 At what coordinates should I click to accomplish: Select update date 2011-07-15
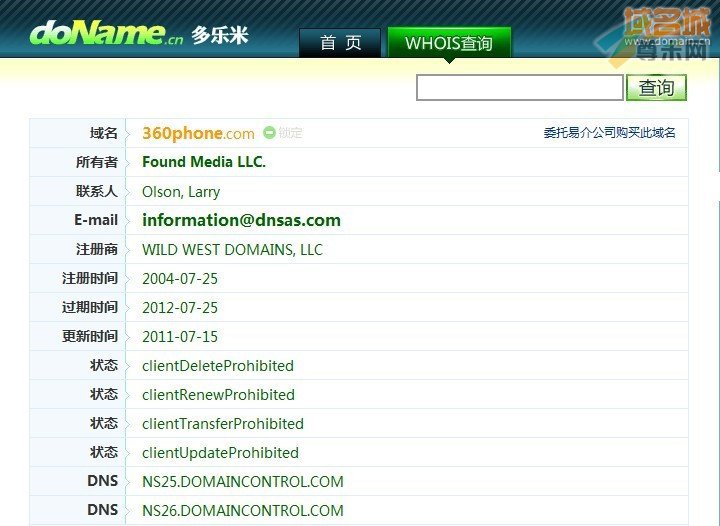click(x=180, y=336)
